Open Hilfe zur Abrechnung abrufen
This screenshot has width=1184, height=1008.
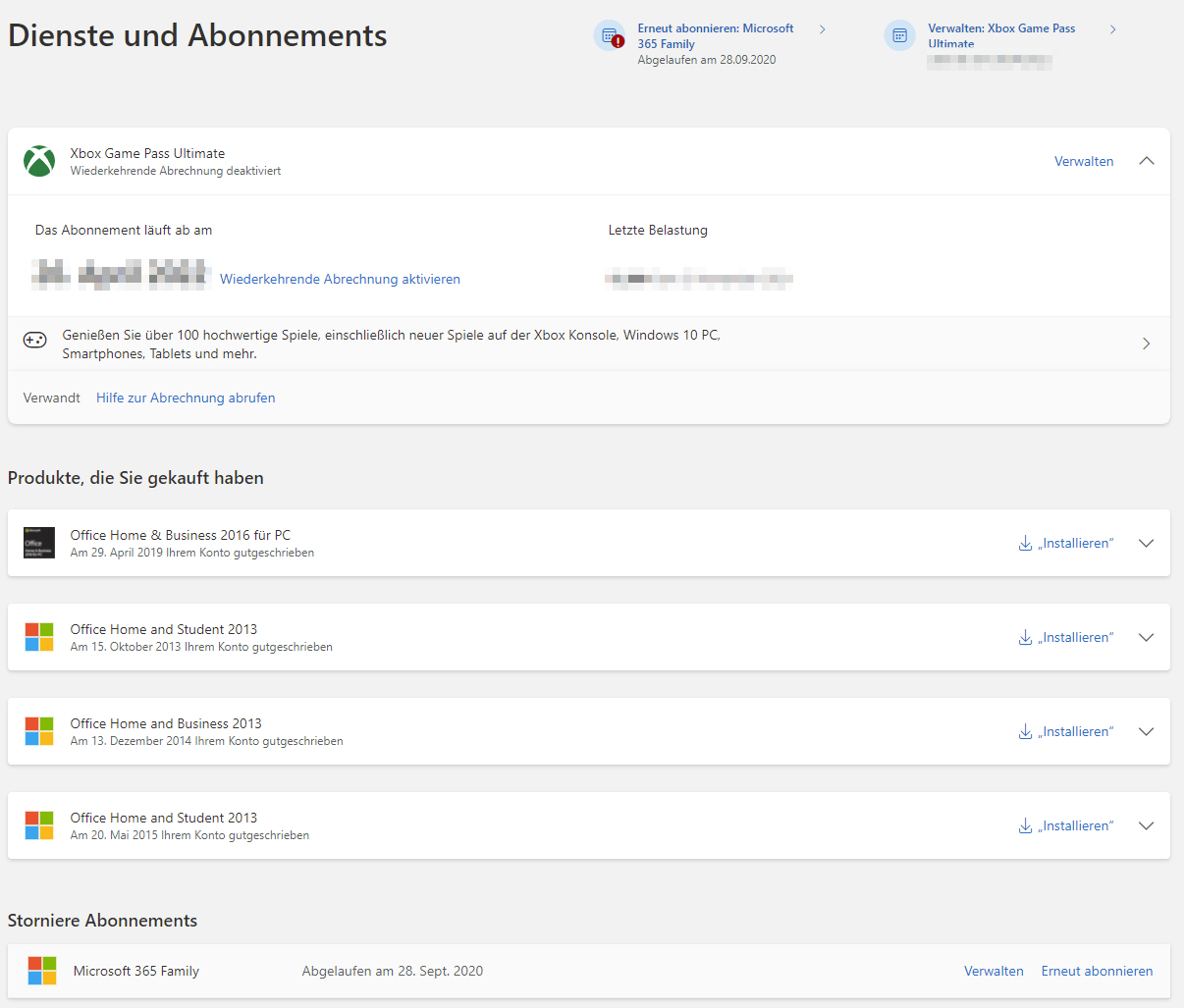(x=186, y=398)
